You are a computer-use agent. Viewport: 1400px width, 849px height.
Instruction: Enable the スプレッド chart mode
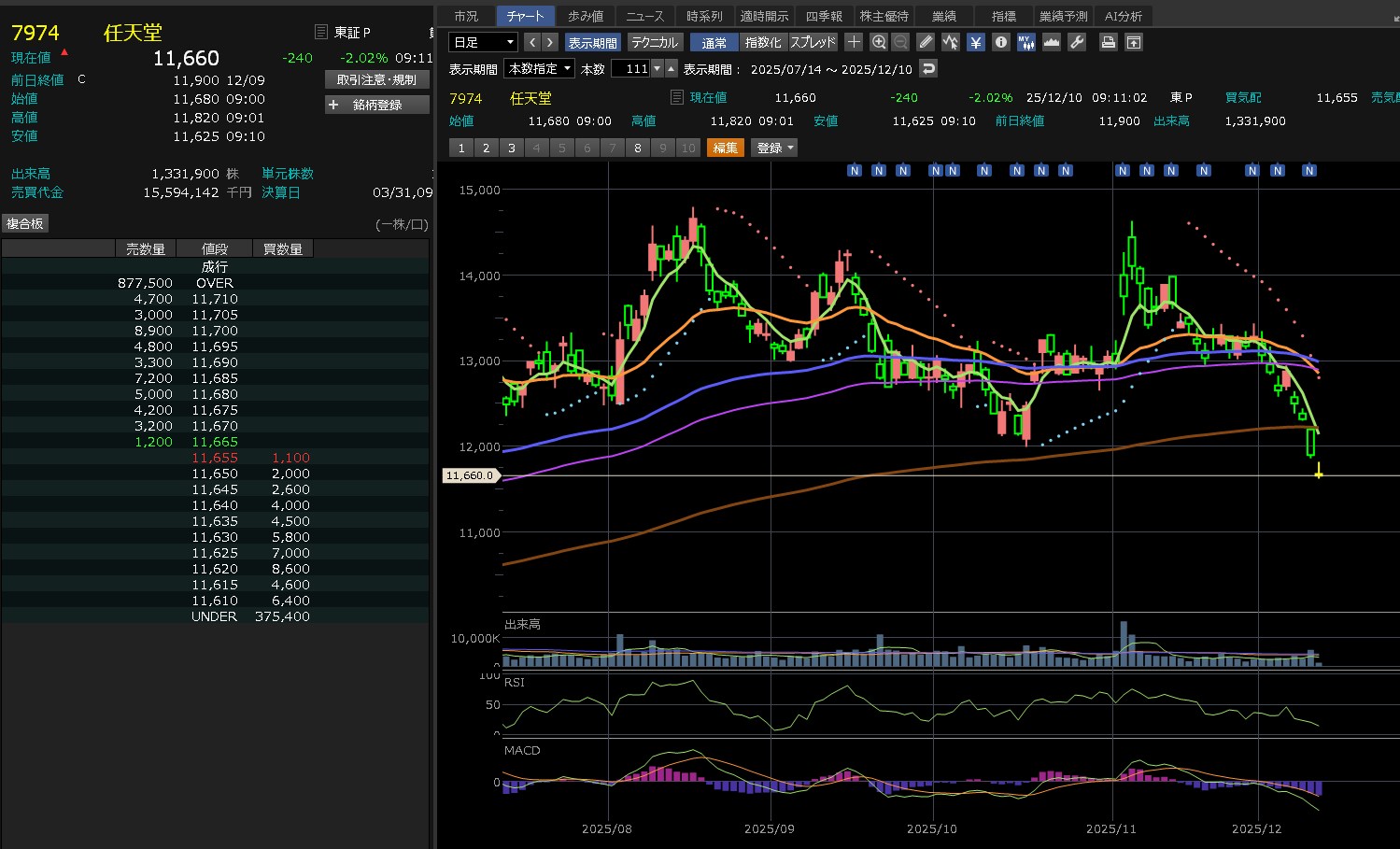[x=813, y=42]
